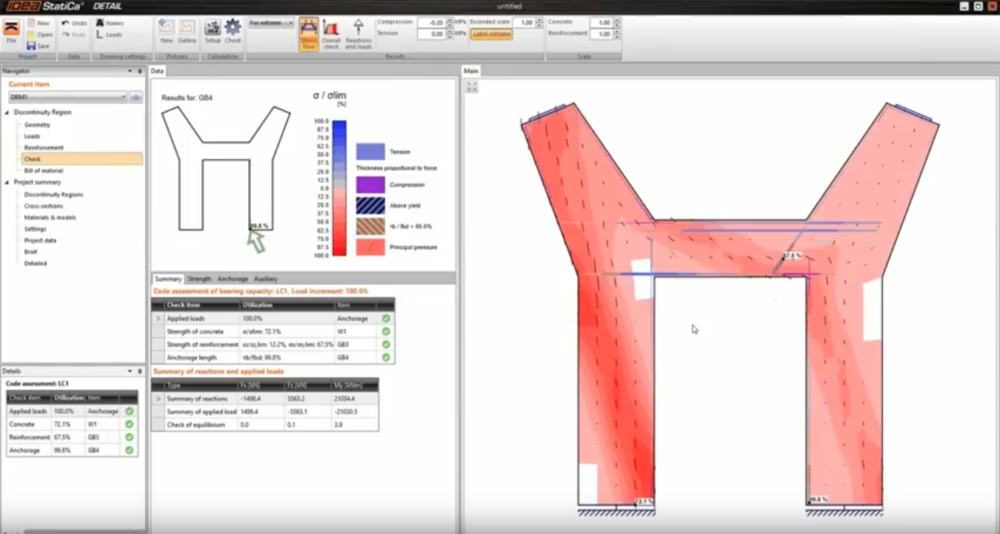Screen dimensions: 1000x534
Task: Open the For extreme dropdown
Action: (270, 22)
